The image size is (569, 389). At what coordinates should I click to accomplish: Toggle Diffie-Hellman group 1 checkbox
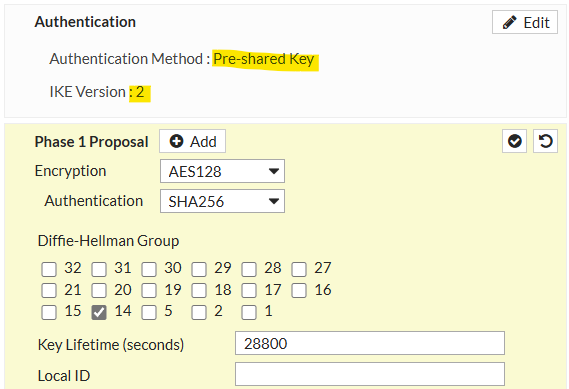click(x=249, y=312)
